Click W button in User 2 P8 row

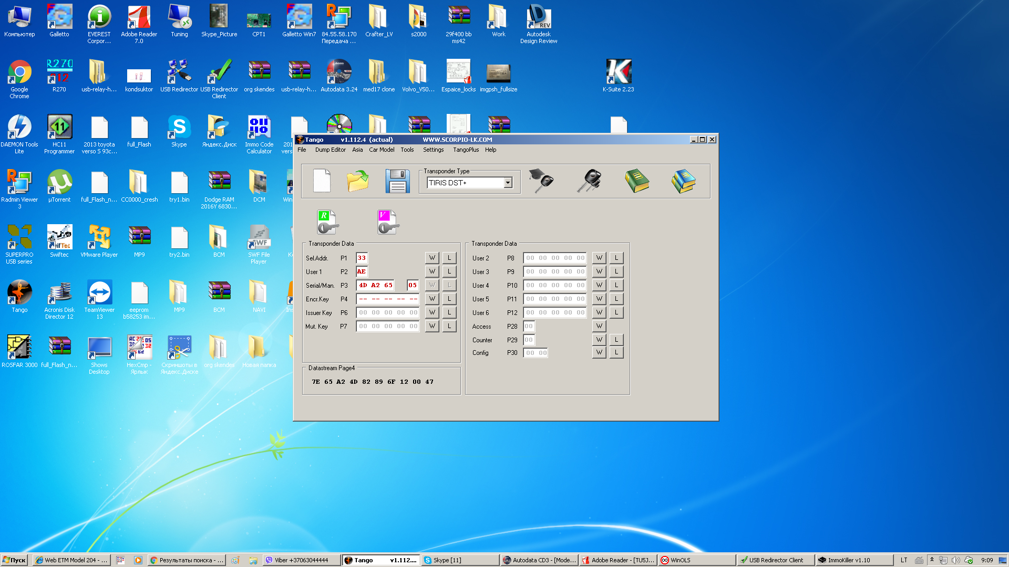[599, 258]
